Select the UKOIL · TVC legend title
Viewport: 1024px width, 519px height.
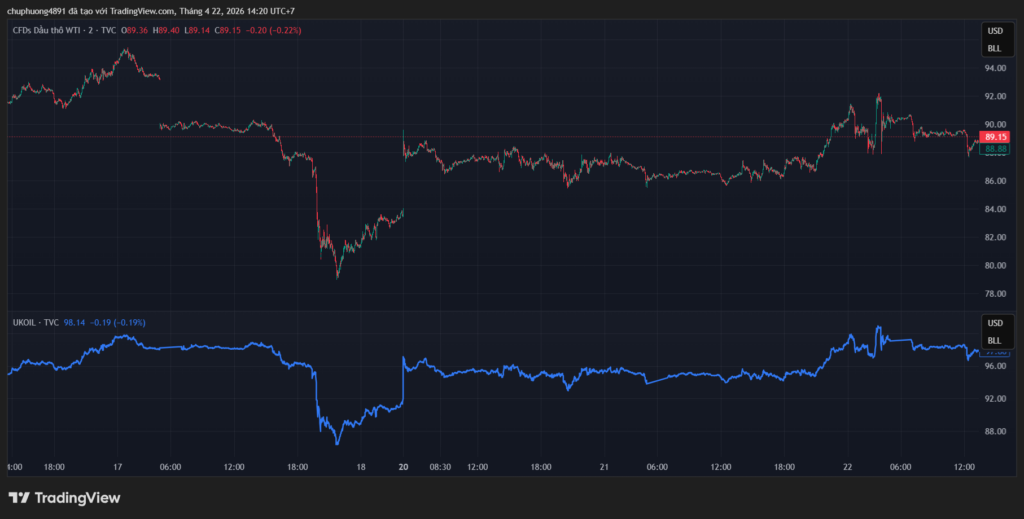[35, 323]
